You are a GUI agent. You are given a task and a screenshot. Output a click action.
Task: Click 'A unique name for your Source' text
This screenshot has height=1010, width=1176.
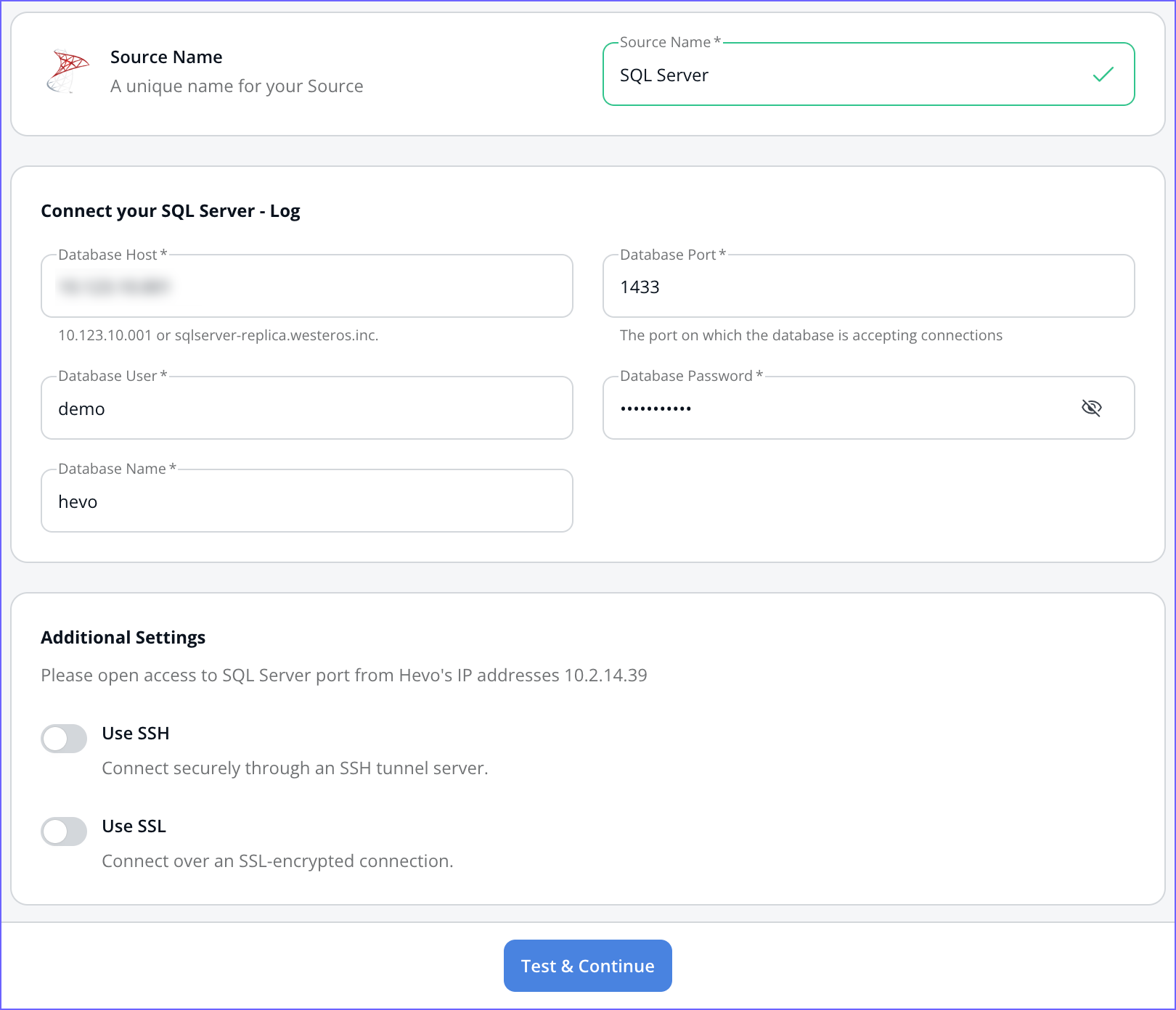pos(237,86)
